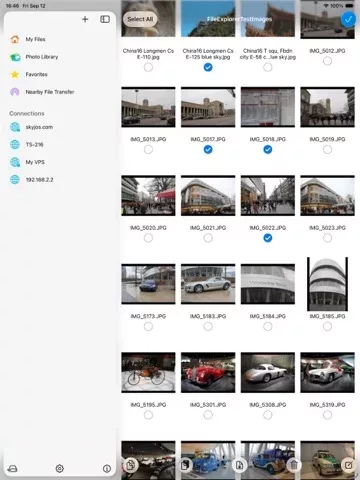This screenshot has width=360, height=480.
Task: Connect to 192.168.2.2 in Connections
Action: [x=39, y=180]
